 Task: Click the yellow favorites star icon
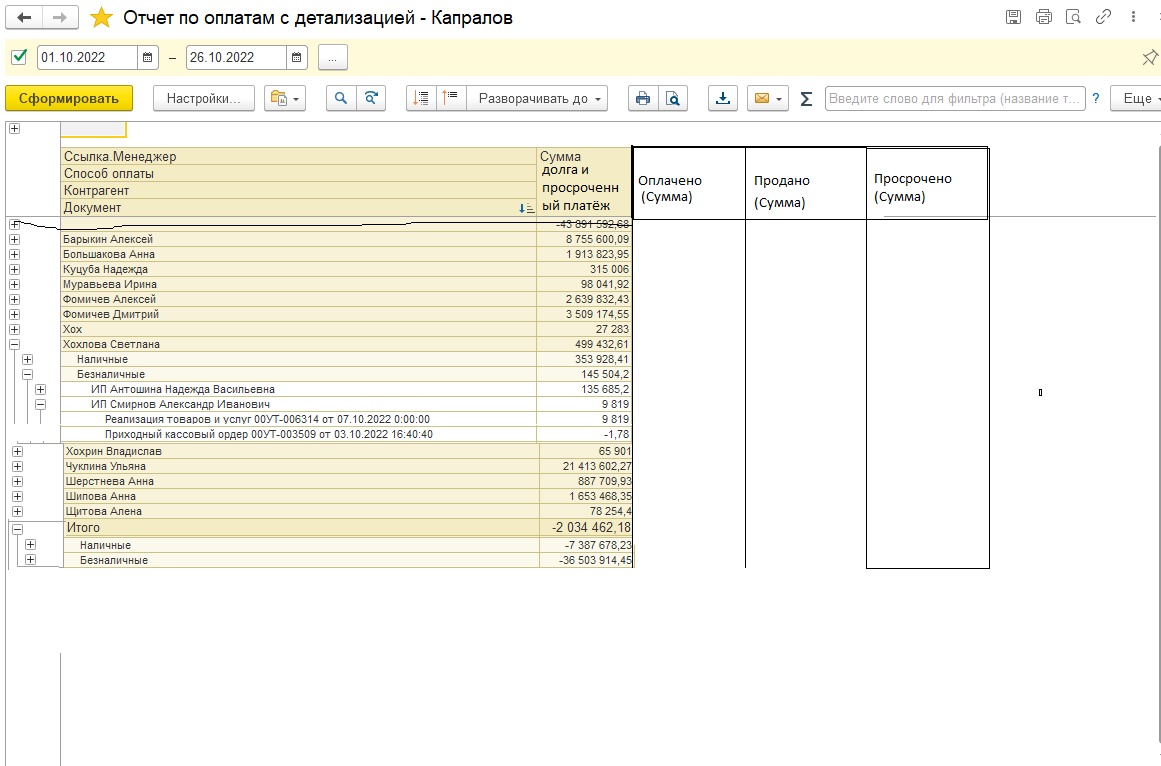pos(101,18)
